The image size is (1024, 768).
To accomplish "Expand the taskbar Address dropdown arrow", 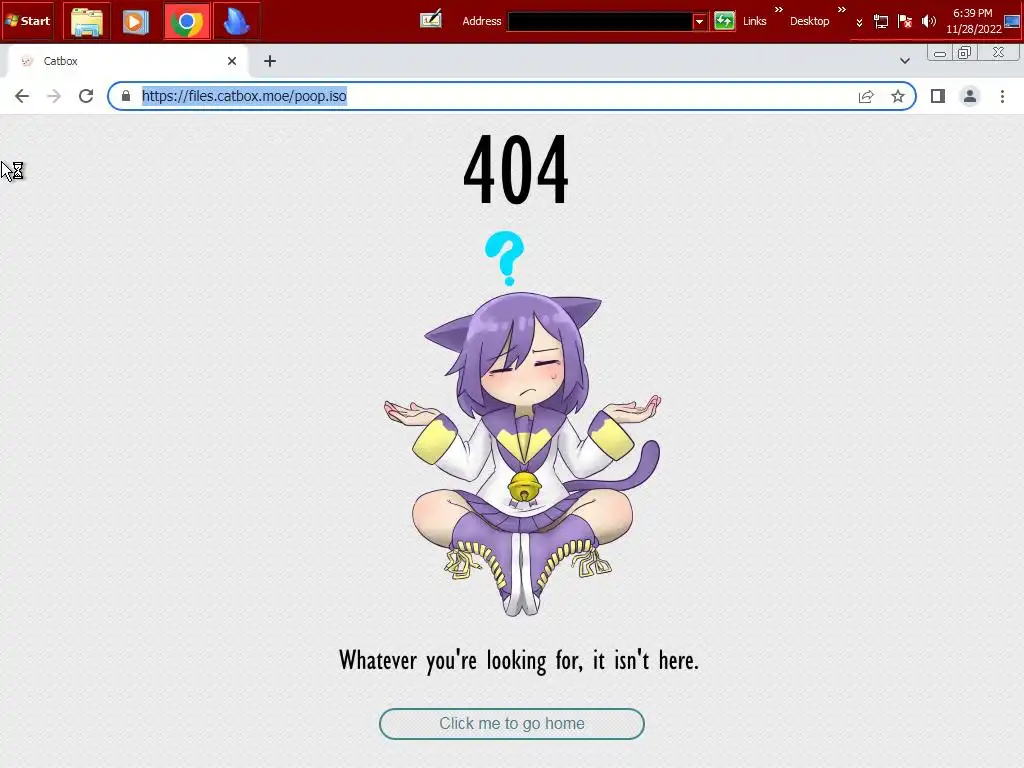I will coord(699,22).
